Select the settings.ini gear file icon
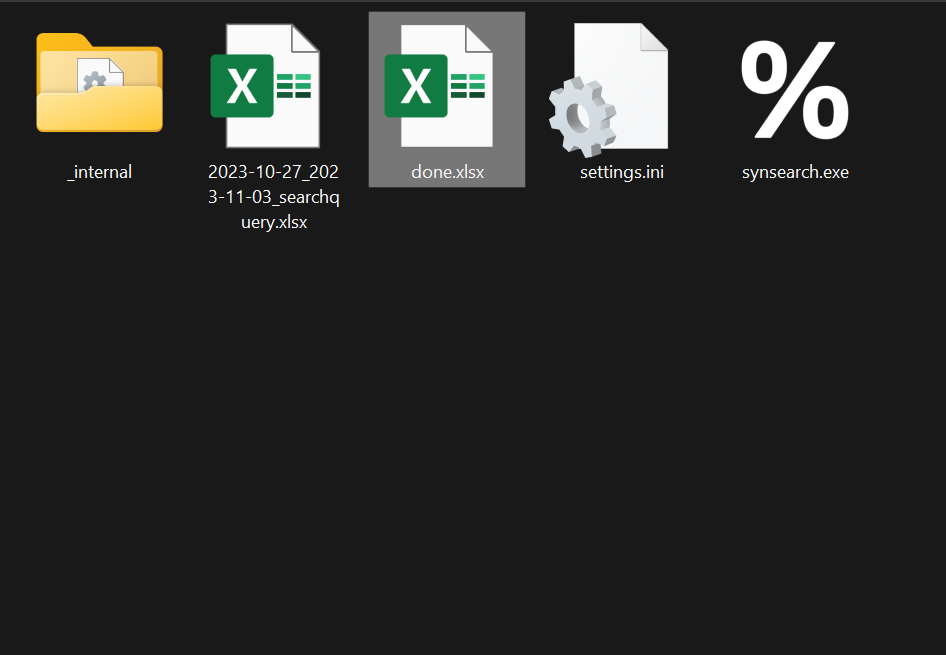This screenshot has width=946, height=655. pos(609,90)
